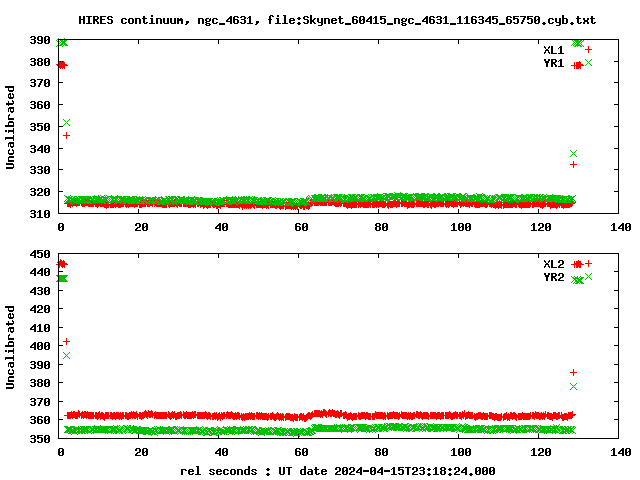640x480 pixels.
Task: Click the 450 y-axis tick label
Action: [40, 254]
